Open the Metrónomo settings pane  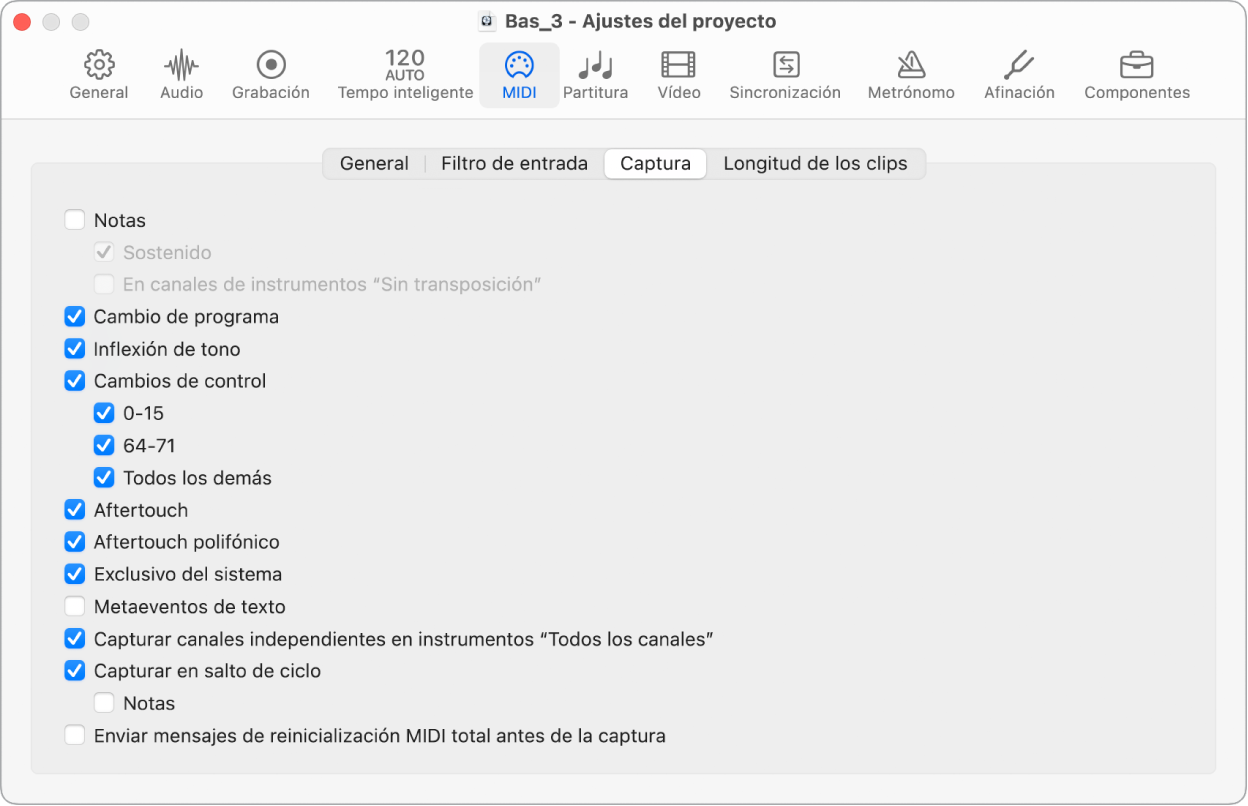point(911,76)
